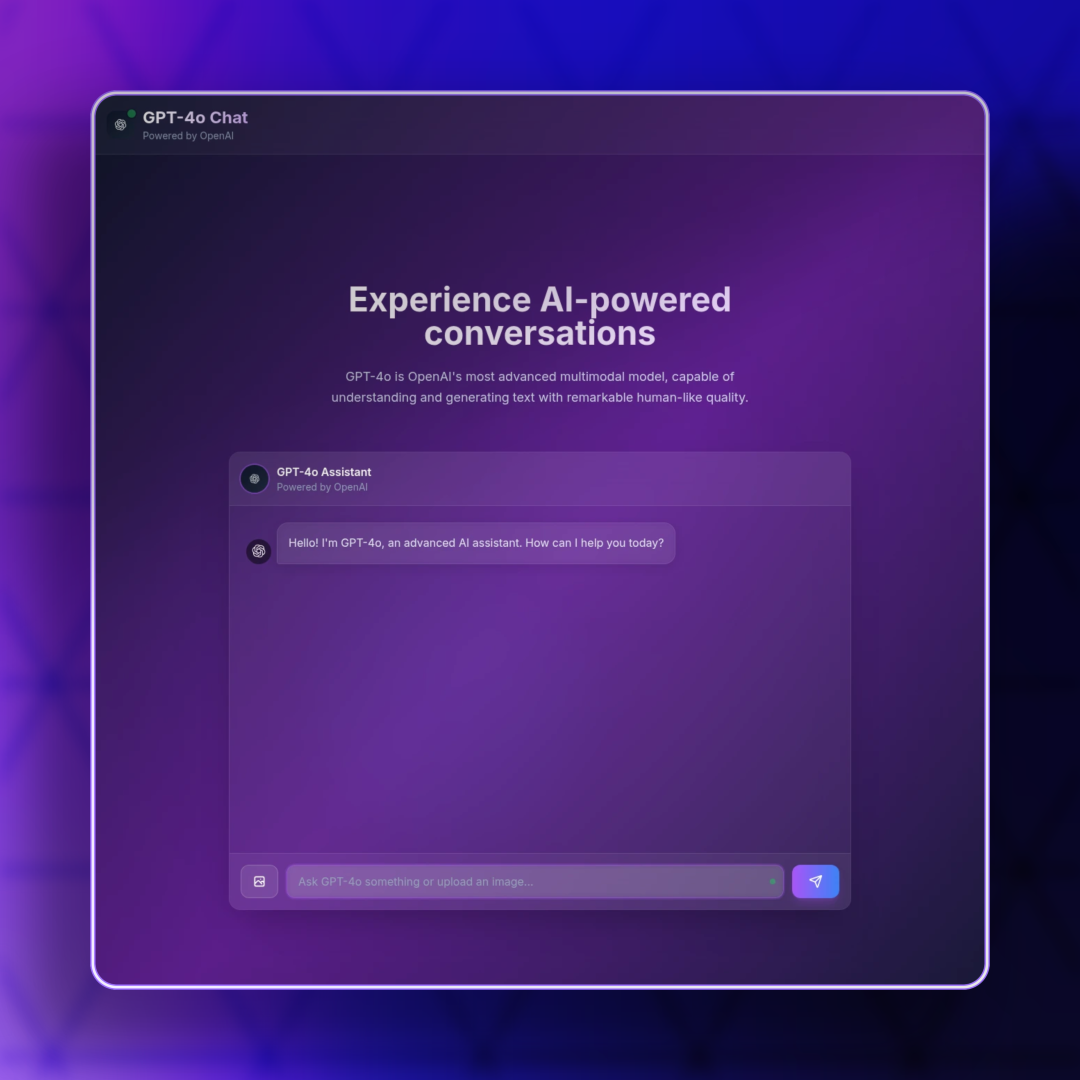Click the green online status dot in header
The width and height of the screenshot is (1080, 1080).
pos(133,112)
